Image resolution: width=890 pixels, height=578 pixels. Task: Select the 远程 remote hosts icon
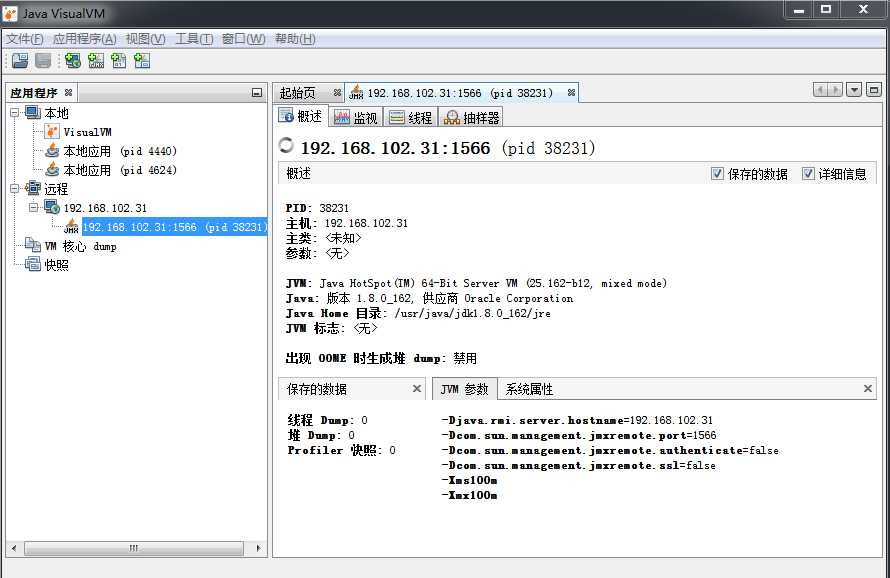tap(33, 189)
